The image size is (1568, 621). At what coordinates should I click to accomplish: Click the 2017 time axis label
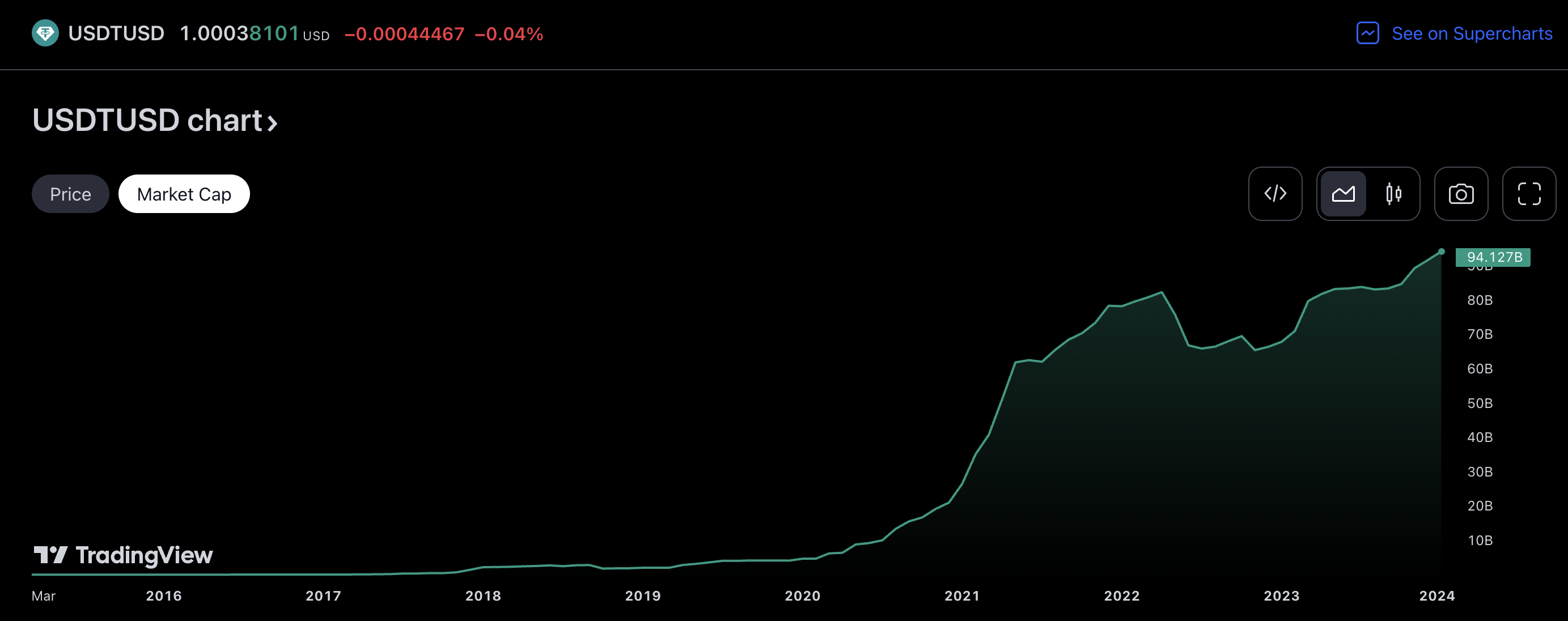pyautogui.click(x=323, y=596)
